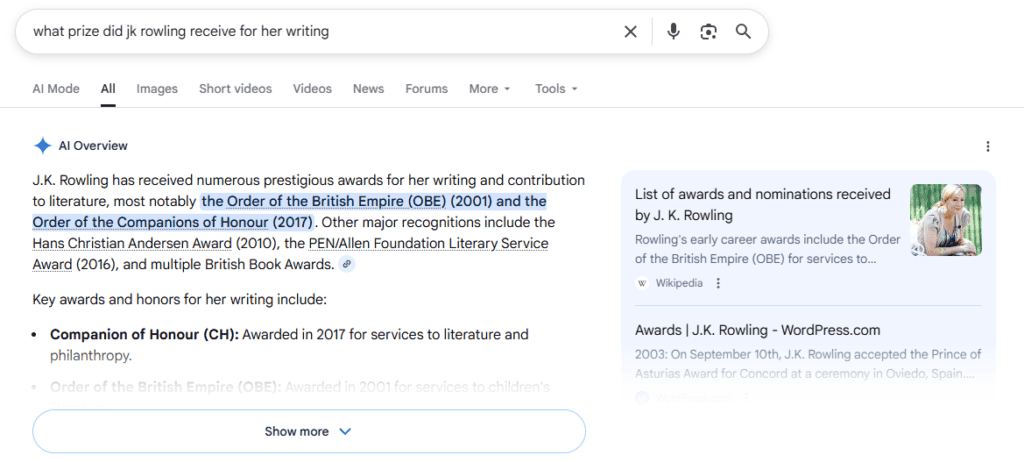Click 'Key awards and honors for her writing include'

[x=179, y=300]
